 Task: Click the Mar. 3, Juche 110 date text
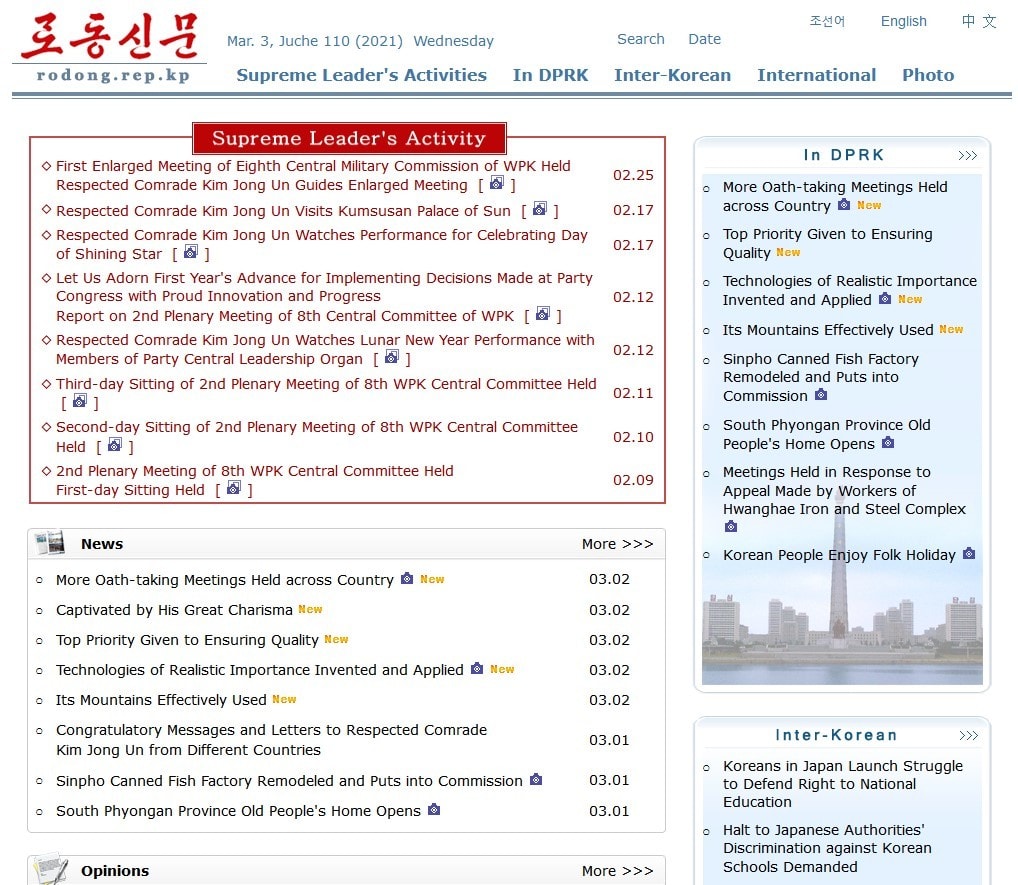pos(360,41)
